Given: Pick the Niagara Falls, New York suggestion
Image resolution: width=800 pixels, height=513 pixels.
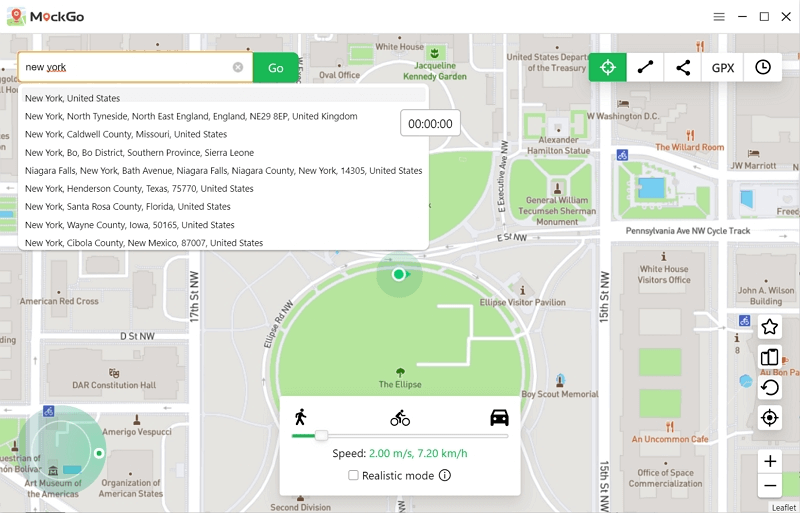Looking at the screenshot, I should (223, 171).
